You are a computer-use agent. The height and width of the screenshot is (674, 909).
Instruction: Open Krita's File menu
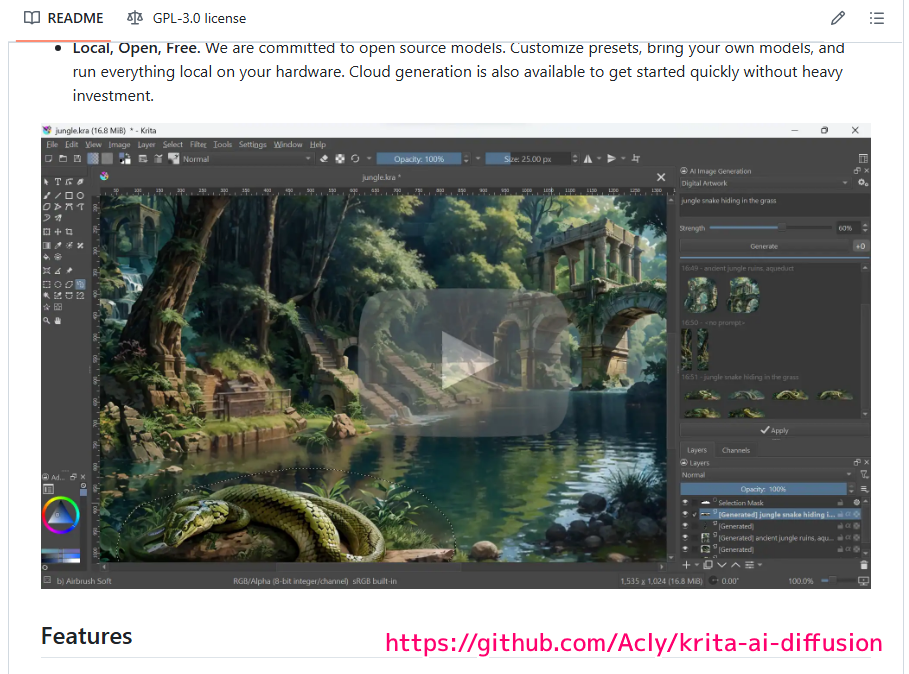click(52, 145)
